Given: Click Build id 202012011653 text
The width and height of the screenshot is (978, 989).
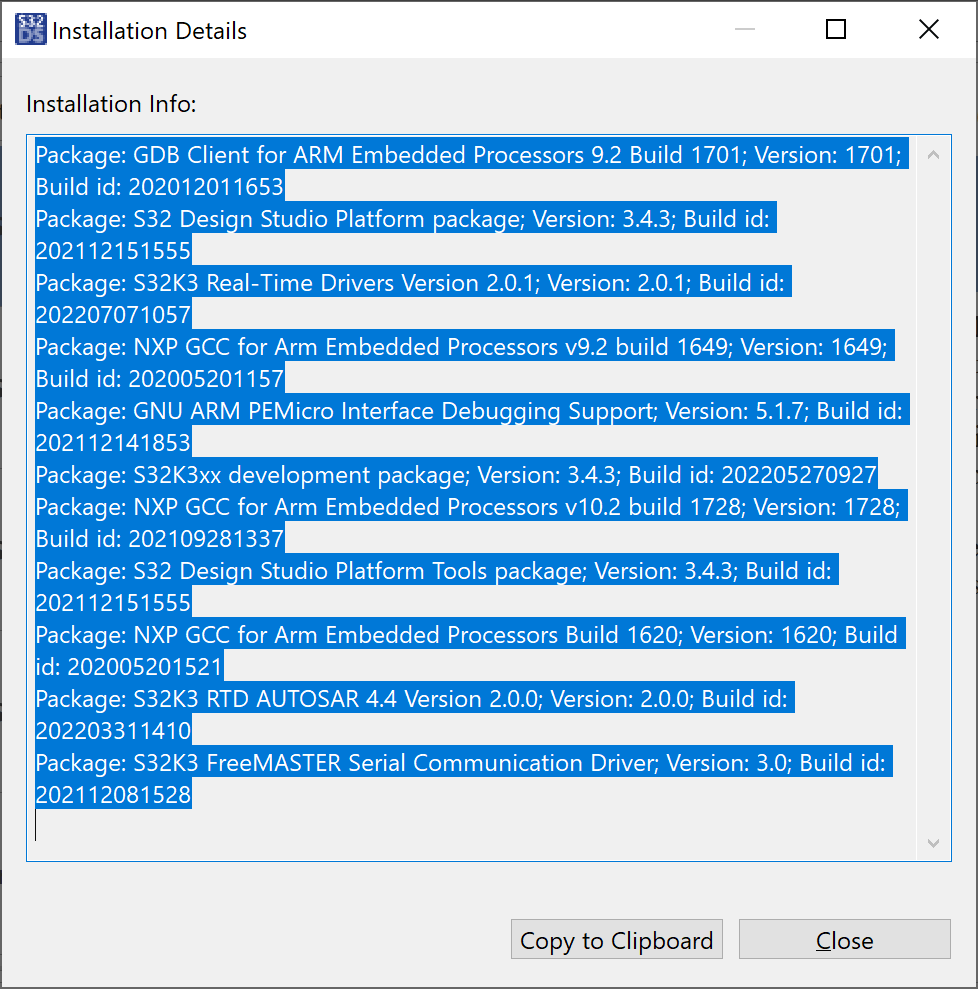Looking at the screenshot, I should tap(160, 187).
